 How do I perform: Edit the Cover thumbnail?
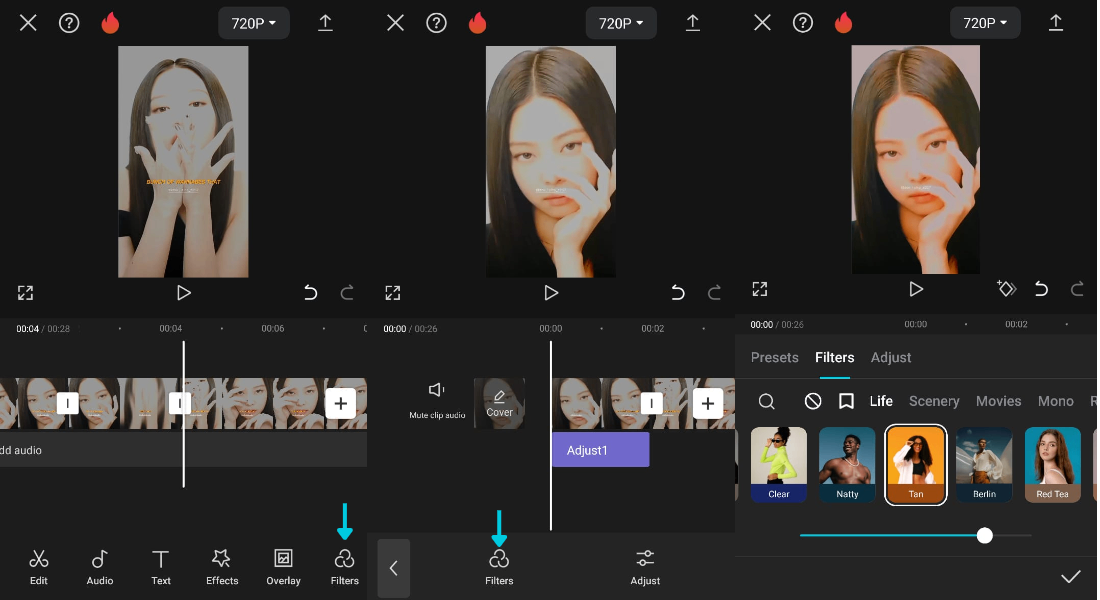499,403
